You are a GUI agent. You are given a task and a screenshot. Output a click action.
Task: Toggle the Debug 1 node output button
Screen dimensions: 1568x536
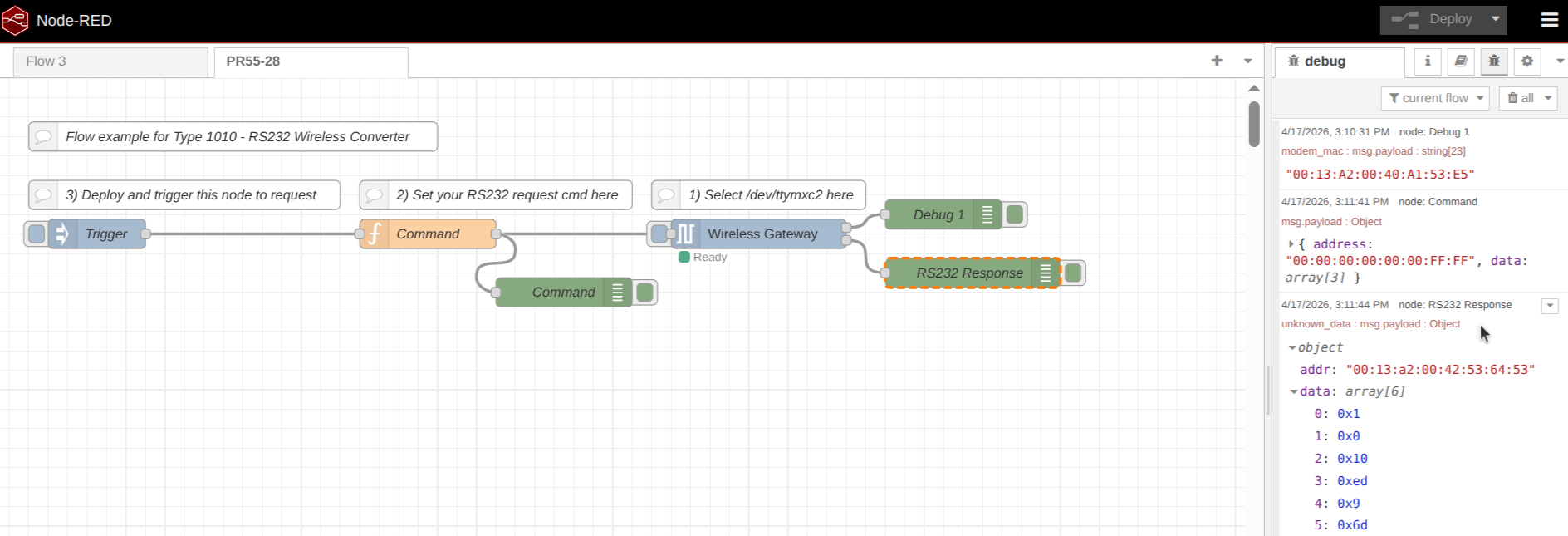(1015, 214)
